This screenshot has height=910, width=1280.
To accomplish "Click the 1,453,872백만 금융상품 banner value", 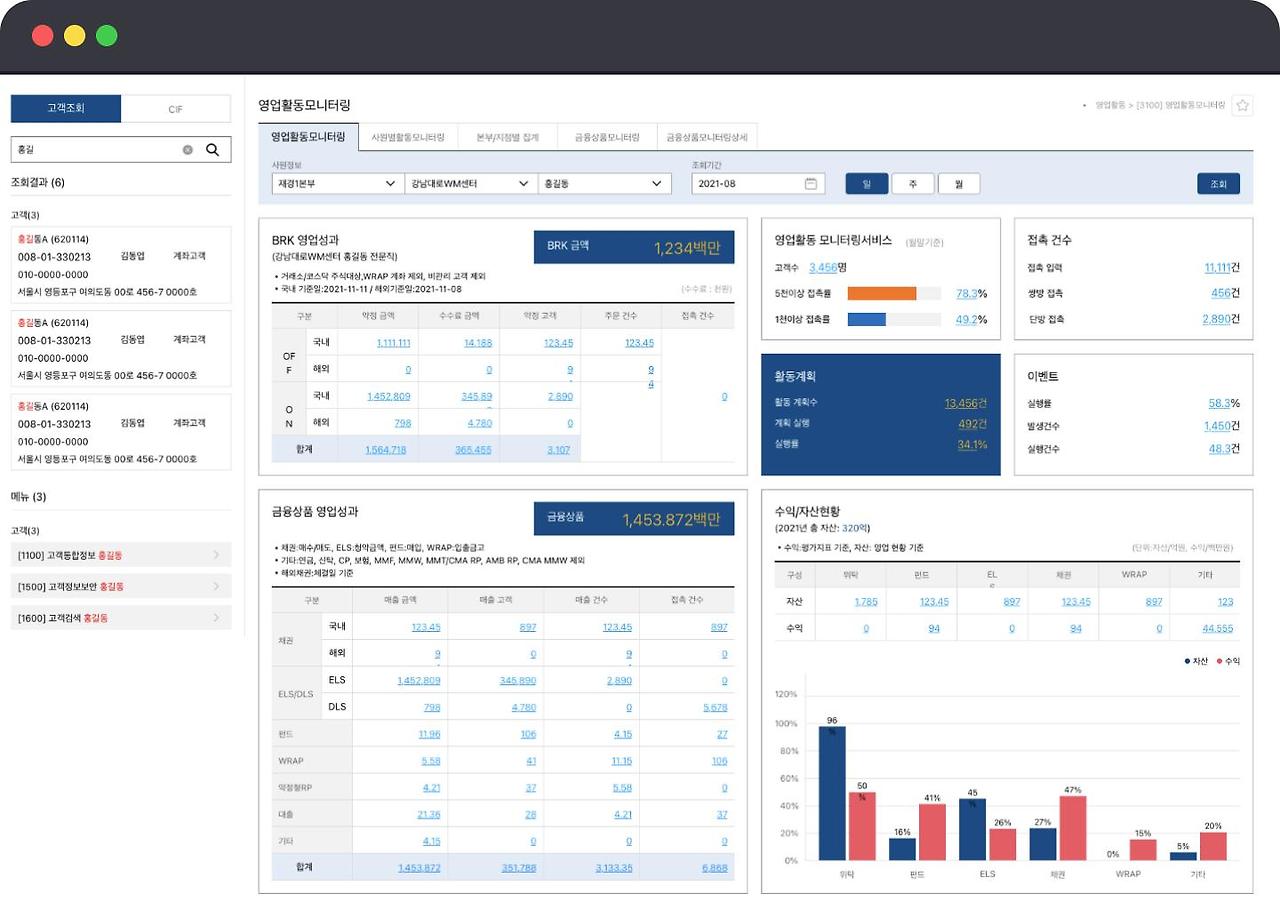I will coord(671,519).
